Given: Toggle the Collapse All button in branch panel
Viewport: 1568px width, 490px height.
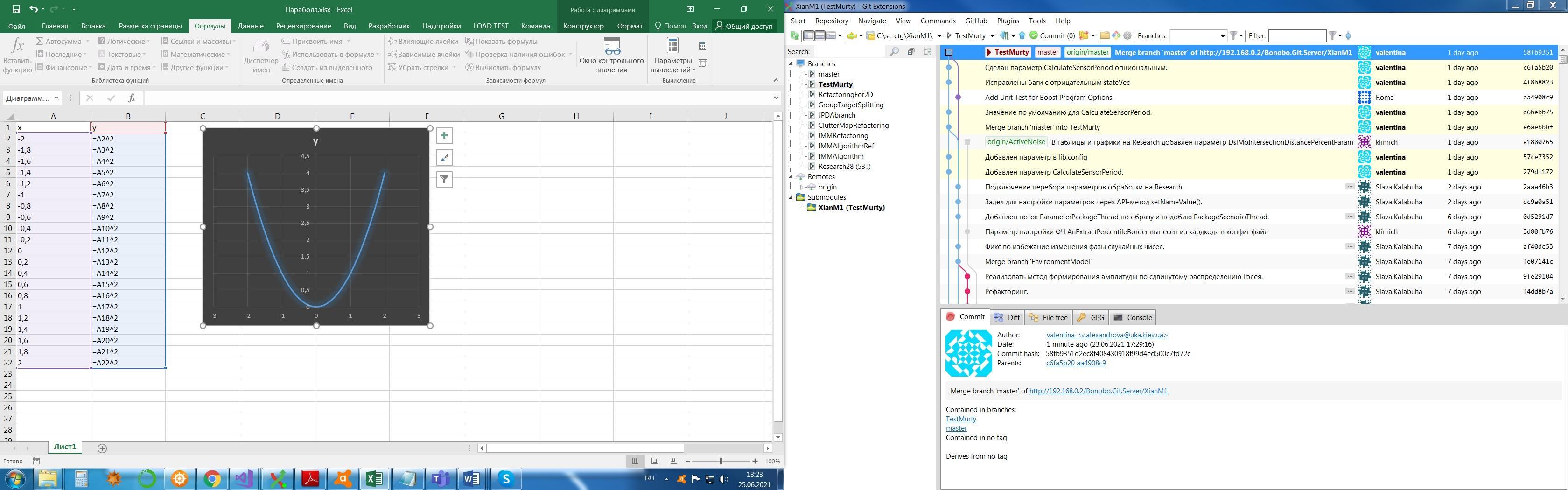Looking at the screenshot, I should (x=911, y=52).
